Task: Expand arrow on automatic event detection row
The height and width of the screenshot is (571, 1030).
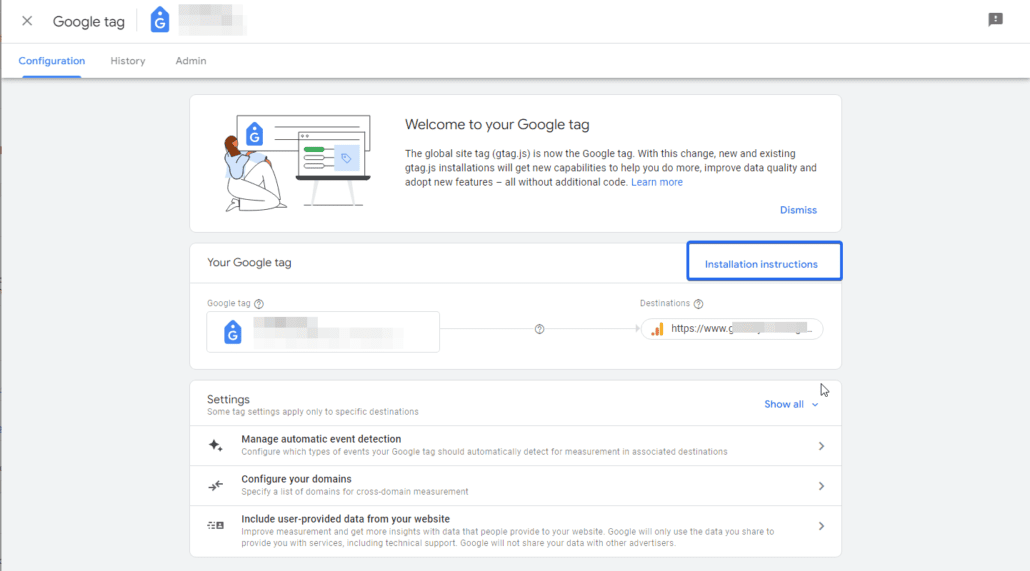Action: 821,446
